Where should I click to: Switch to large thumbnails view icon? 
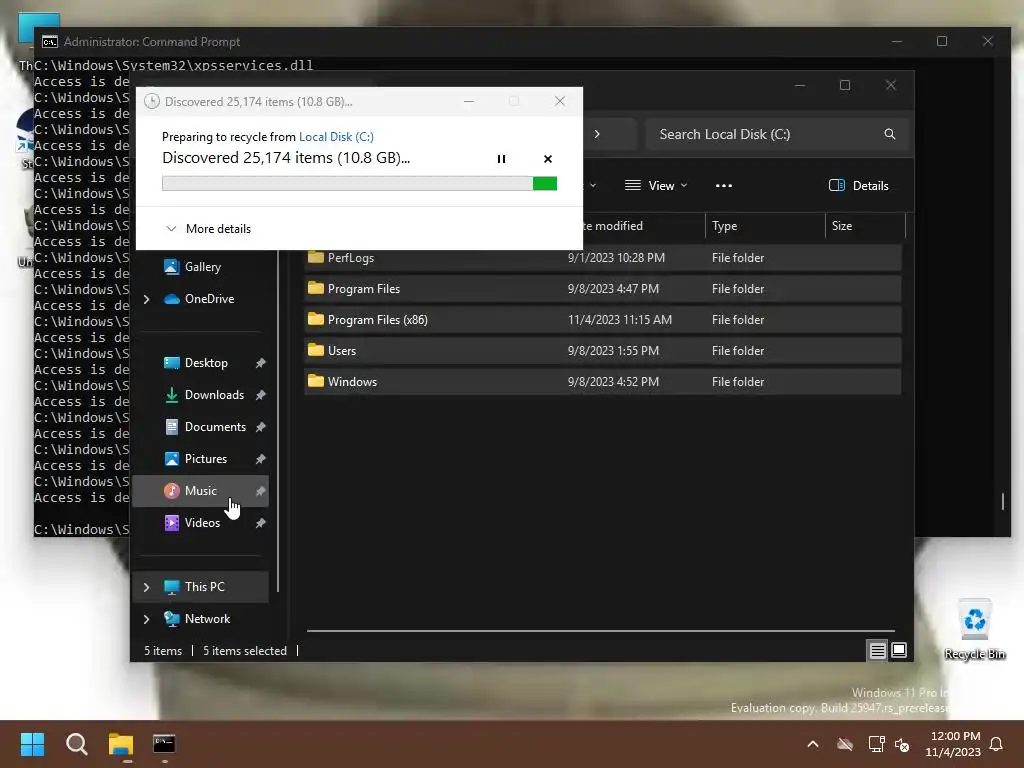coord(899,650)
